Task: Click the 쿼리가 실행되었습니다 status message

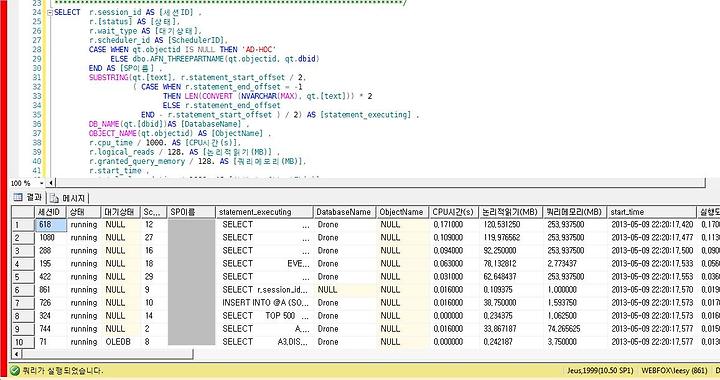Action: 63,370
